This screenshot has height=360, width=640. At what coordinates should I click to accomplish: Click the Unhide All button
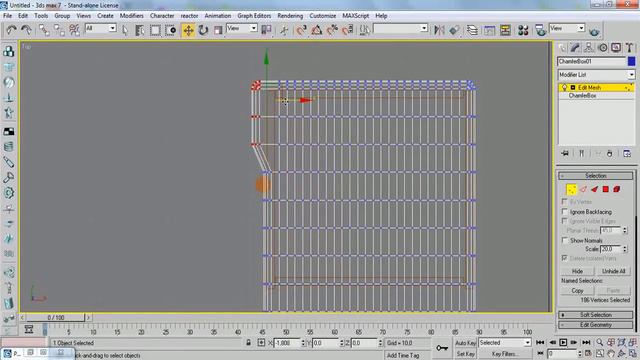tap(613, 271)
